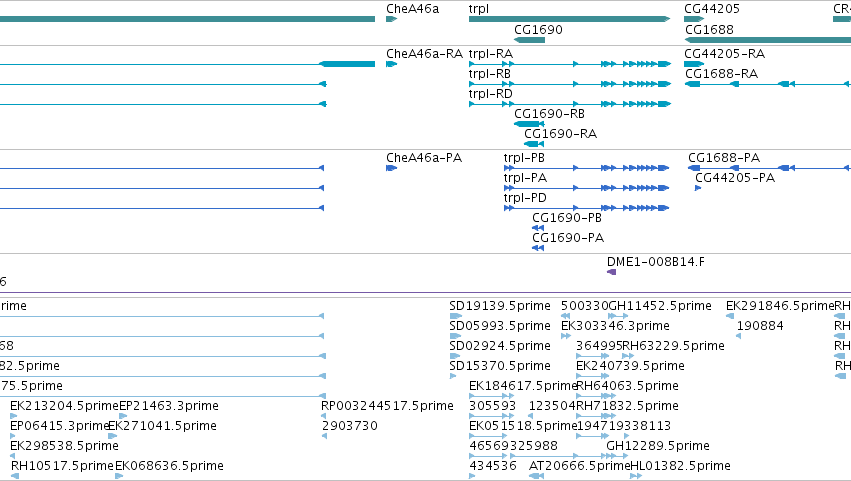Select the 2903730 EST label

(x=350, y=426)
